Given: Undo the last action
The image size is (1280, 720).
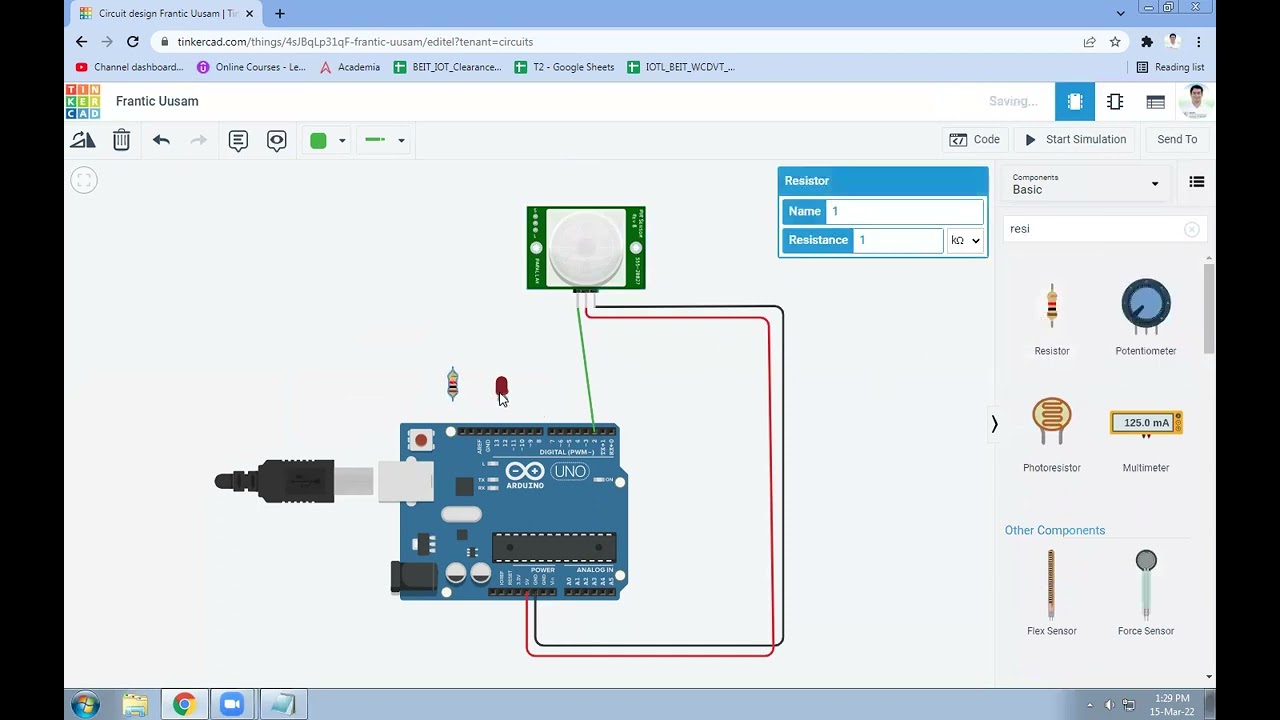Looking at the screenshot, I should pyautogui.click(x=161, y=140).
